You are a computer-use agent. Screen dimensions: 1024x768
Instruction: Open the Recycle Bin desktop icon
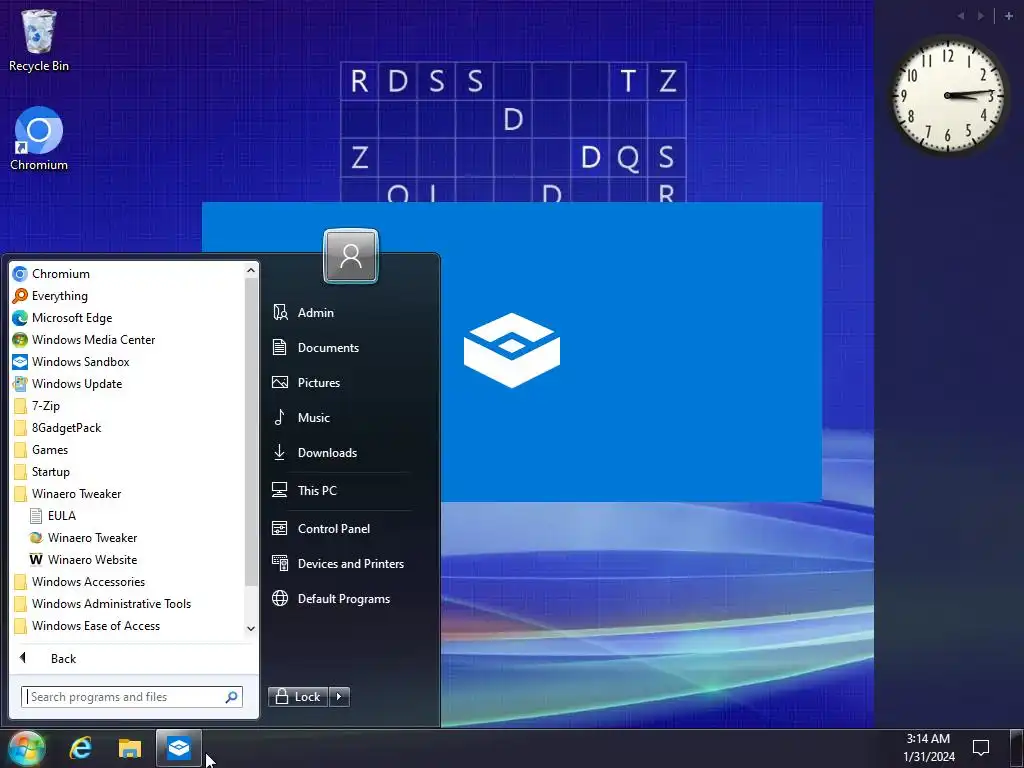39,40
